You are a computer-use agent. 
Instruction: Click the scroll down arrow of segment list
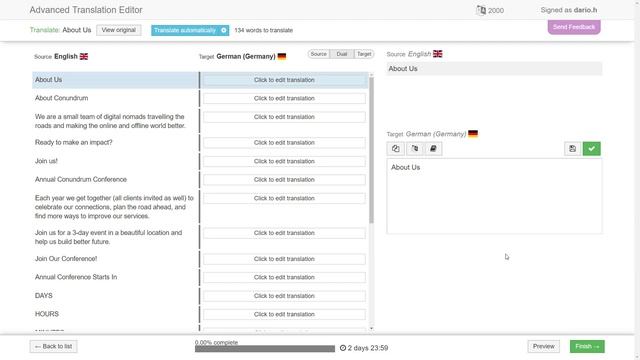click(x=371, y=328)
